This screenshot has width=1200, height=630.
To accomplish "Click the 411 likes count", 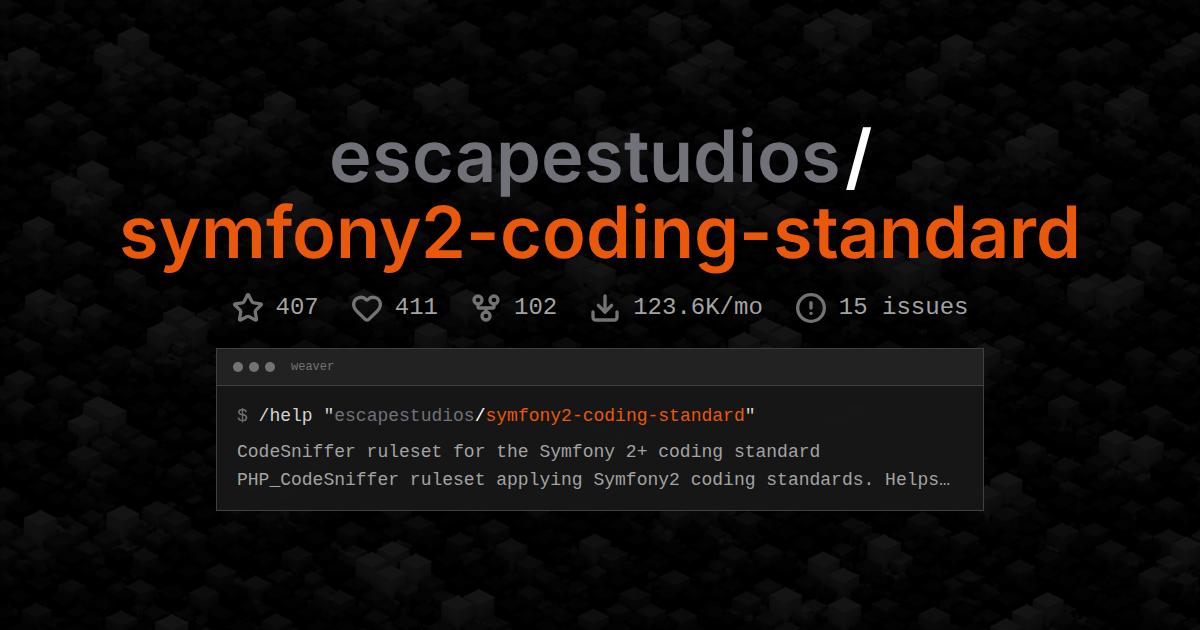I will [x=417, y=307].
